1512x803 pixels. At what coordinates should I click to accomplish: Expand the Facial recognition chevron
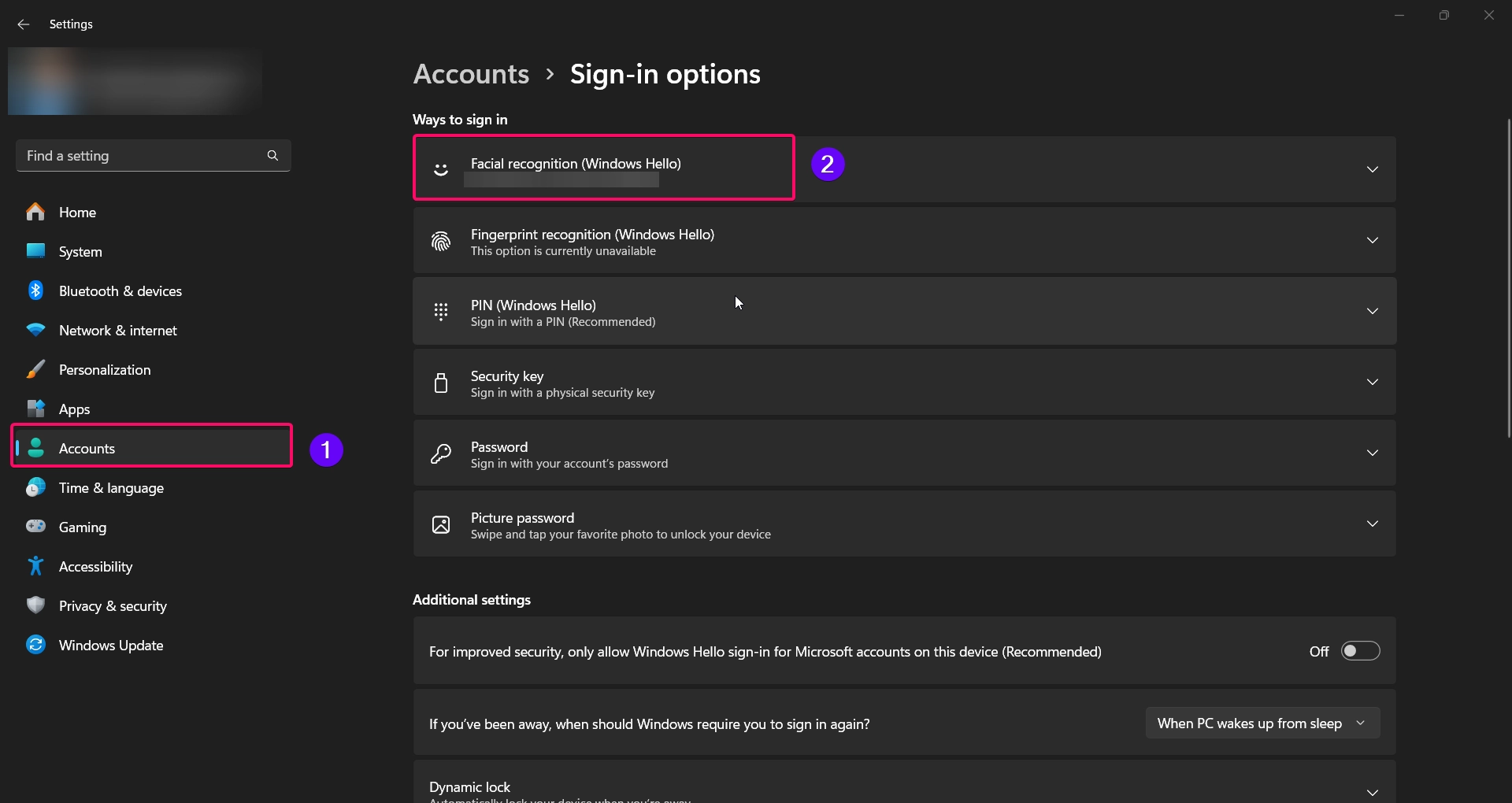[1373, 169]
